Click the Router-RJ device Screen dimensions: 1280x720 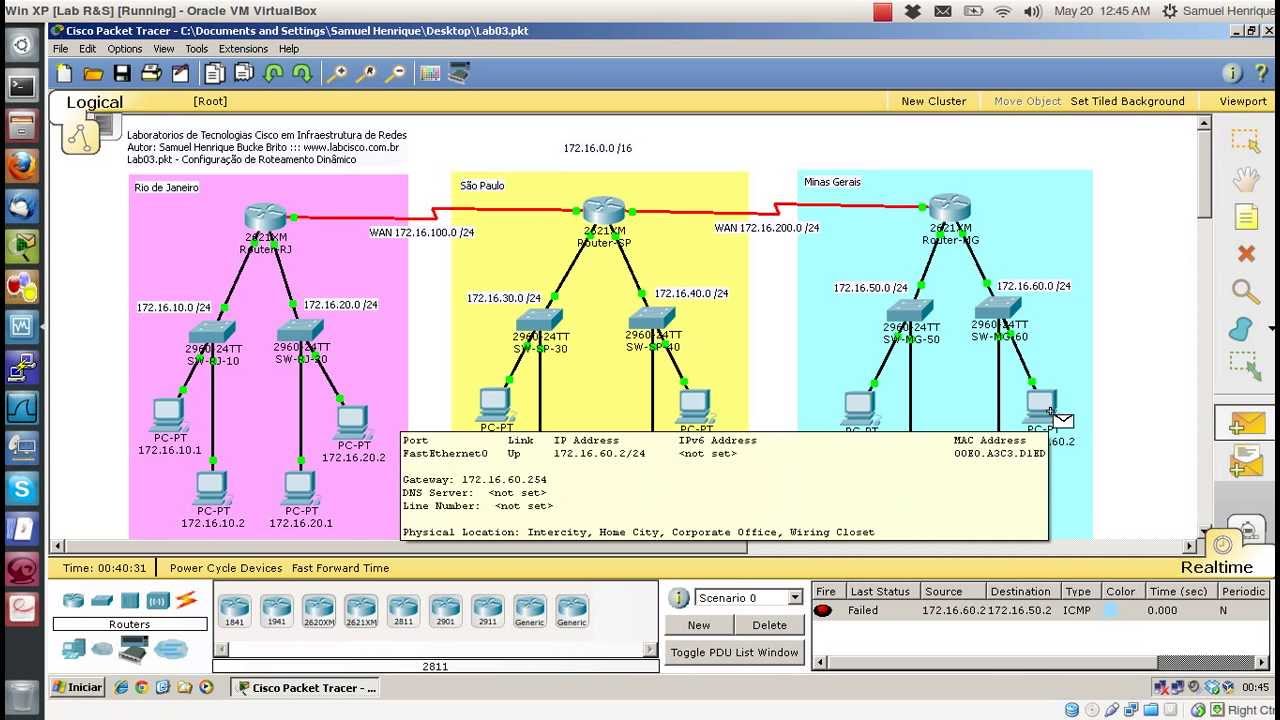[x=265, y=217]
